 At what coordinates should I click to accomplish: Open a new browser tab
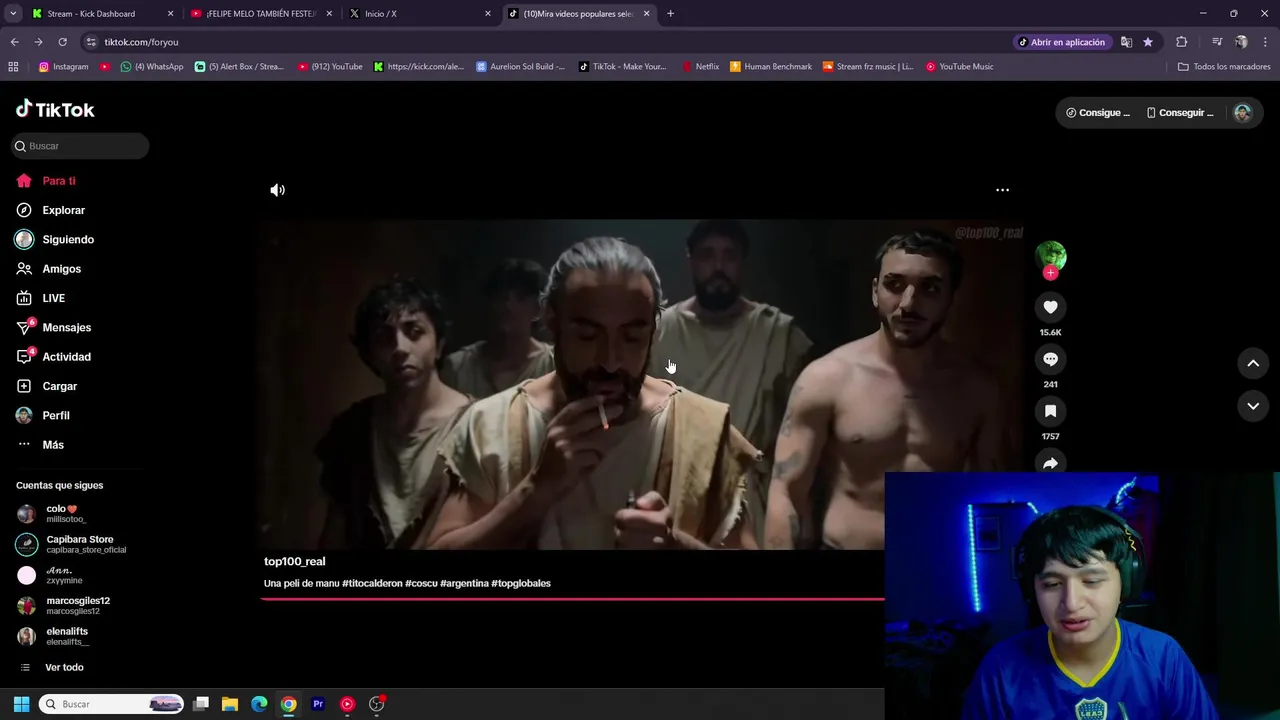click(670, 14)
